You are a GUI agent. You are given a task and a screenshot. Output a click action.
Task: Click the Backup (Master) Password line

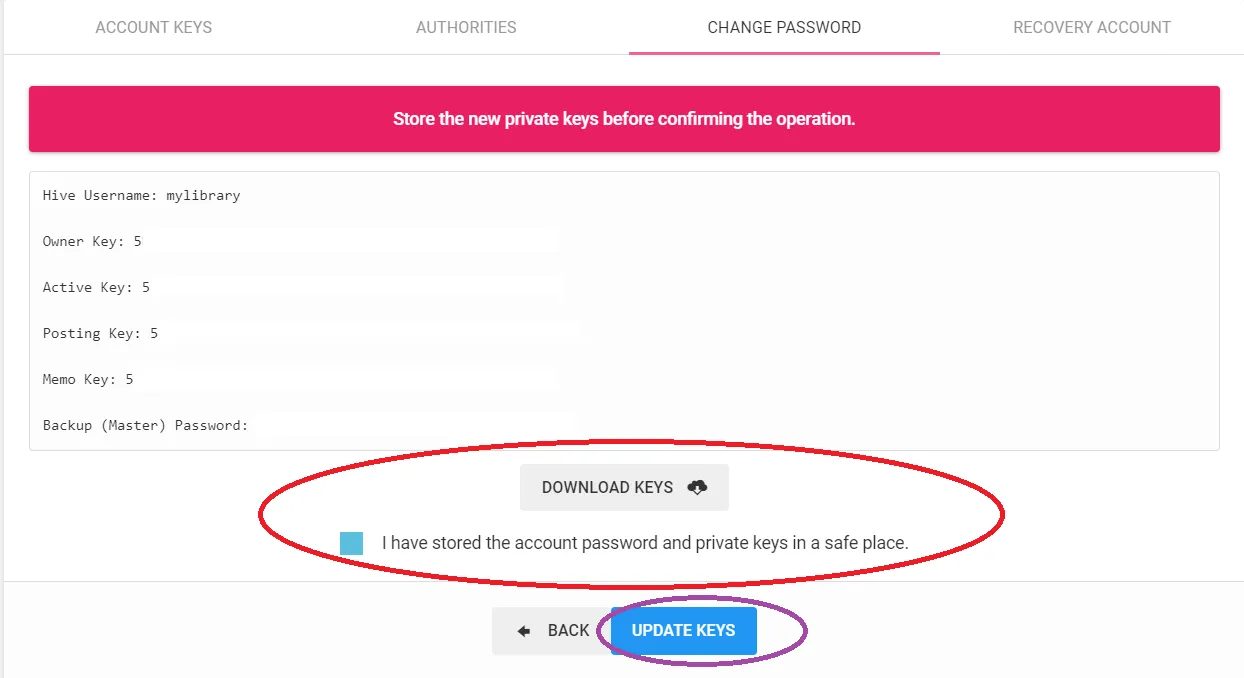(145, 426)
